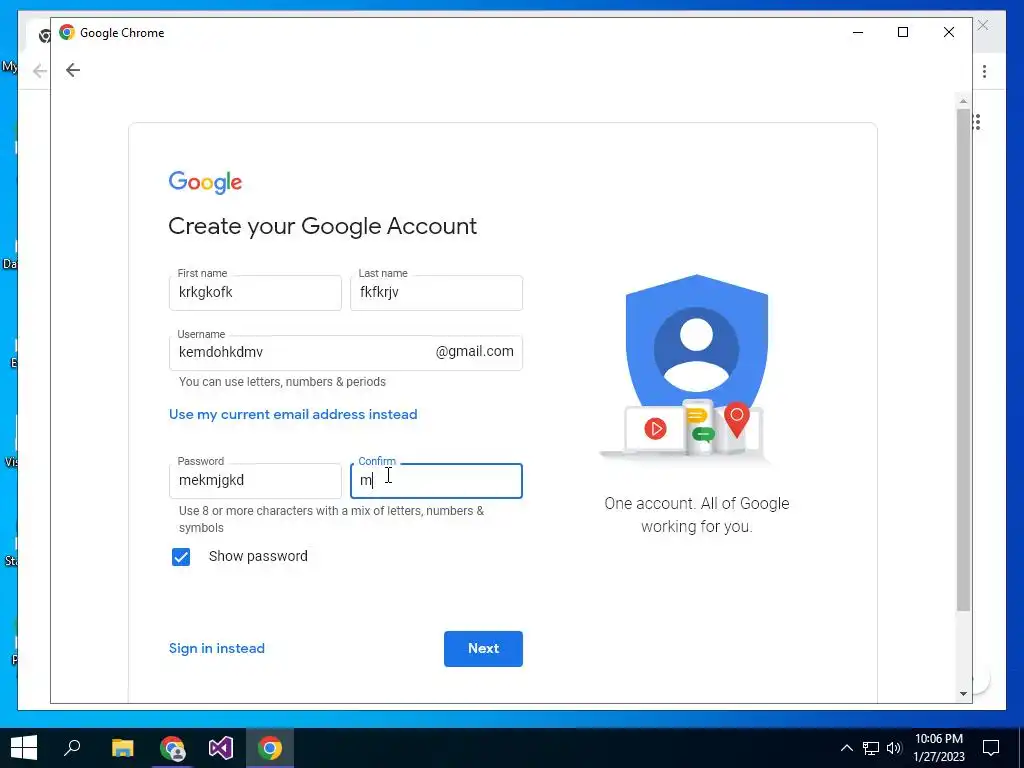Click Use my current email address instead
Image resolution: width=1024 pixels, height=768 pixels.
click(x=293, y=414)
